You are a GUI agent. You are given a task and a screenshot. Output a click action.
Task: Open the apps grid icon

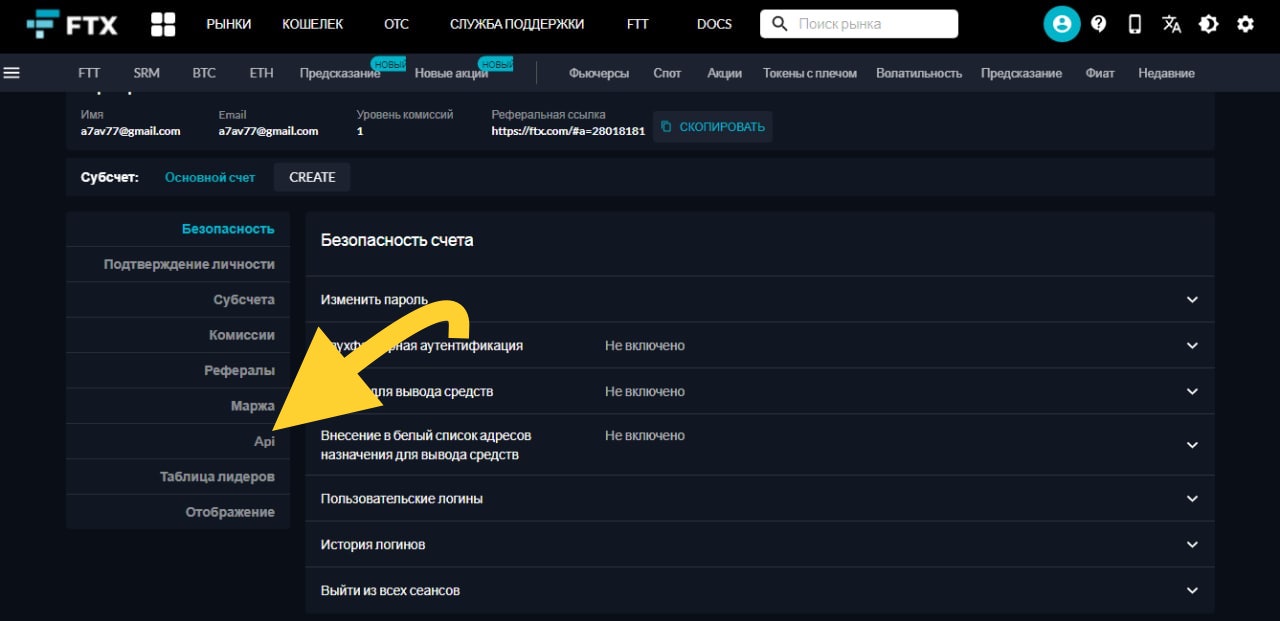pyautogui.click(x=163, y=23)
